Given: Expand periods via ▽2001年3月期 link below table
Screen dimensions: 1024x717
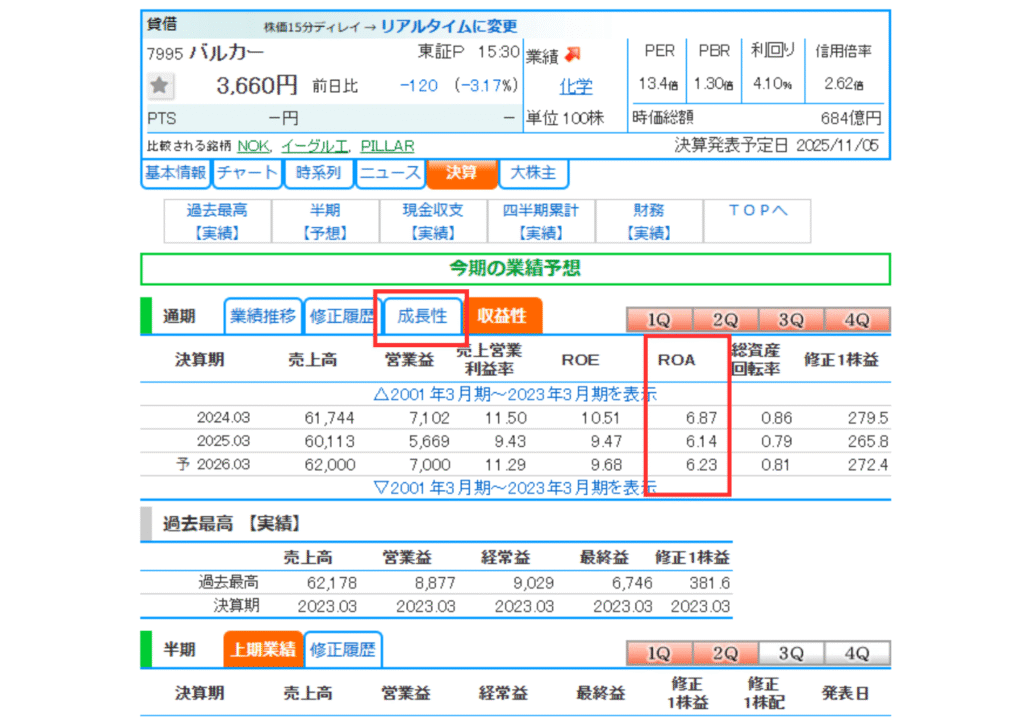Looking at the screenshot, I should (515, 487).
